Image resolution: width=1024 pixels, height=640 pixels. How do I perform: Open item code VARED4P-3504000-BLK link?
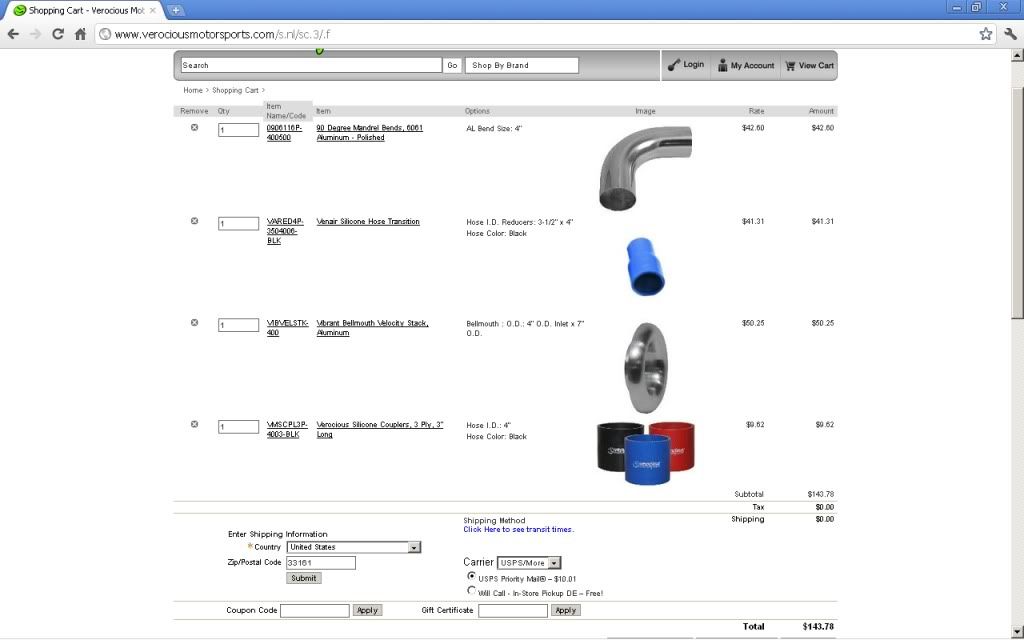pos(285,231)
